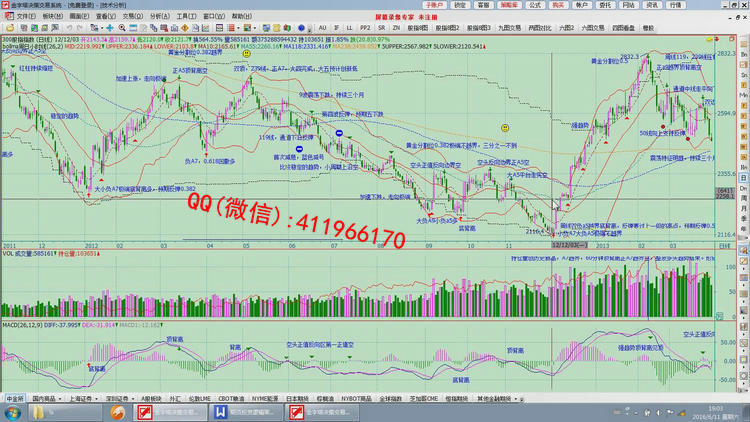Open the 帮助(H) menu

pyautogui.click(x=242, y=16)
